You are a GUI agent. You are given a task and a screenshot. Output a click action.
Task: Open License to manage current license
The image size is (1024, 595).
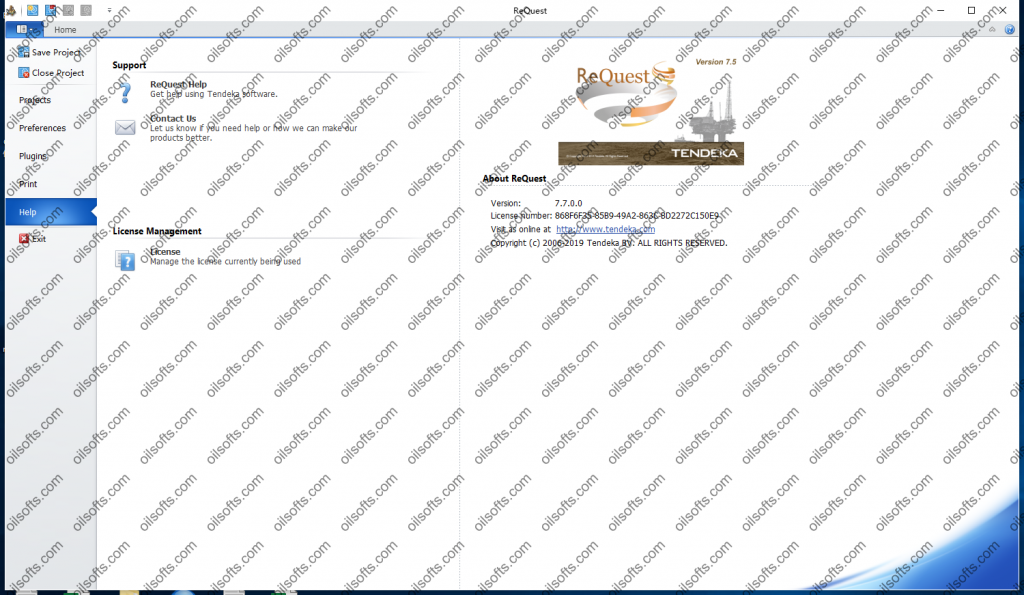pyautogui.click(x=165, y=251)
